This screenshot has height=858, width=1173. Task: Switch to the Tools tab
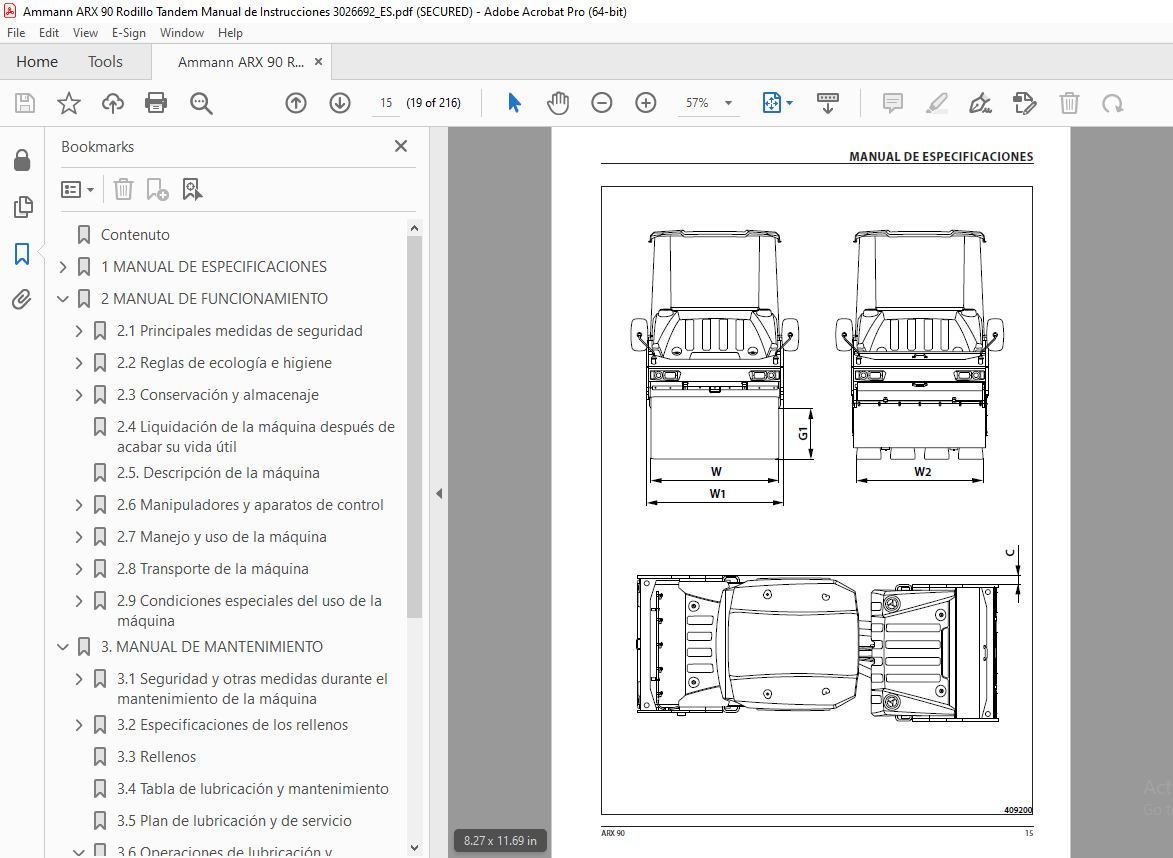pyautogui.click(x=105, y=62)
